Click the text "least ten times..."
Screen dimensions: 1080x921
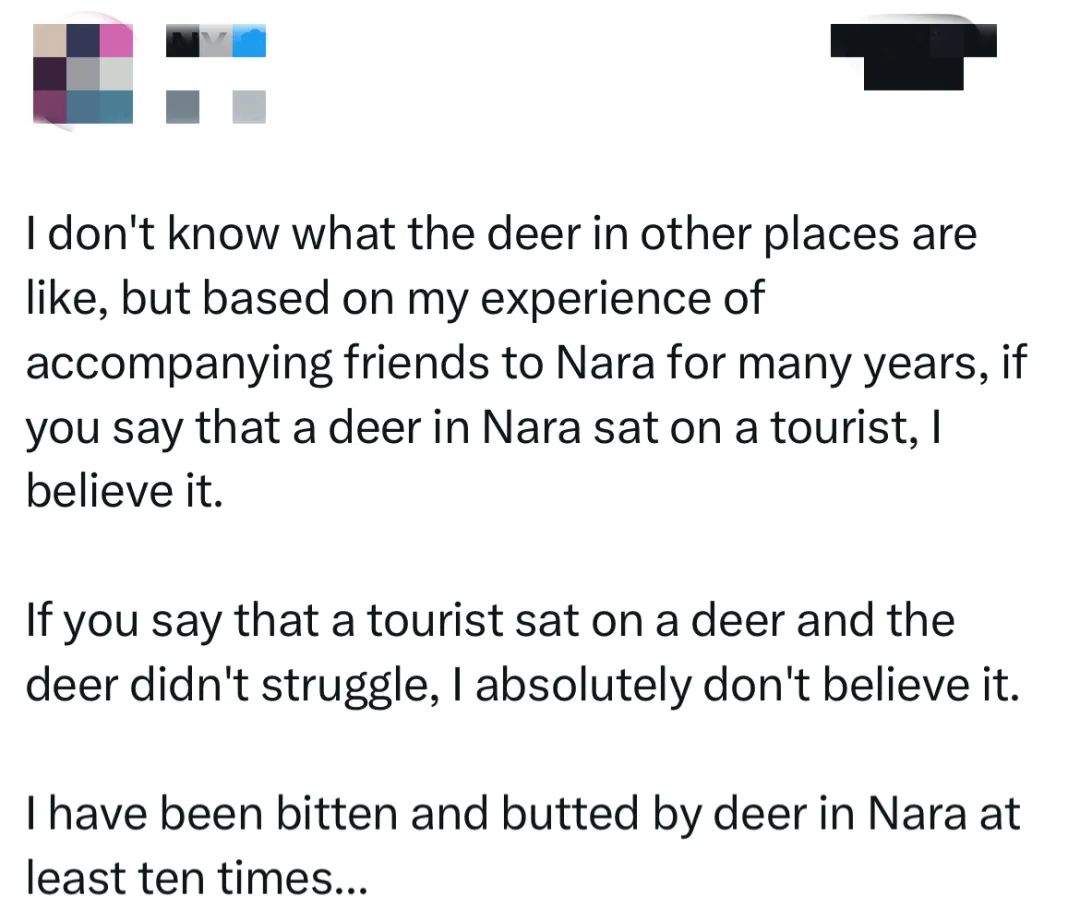197,877
